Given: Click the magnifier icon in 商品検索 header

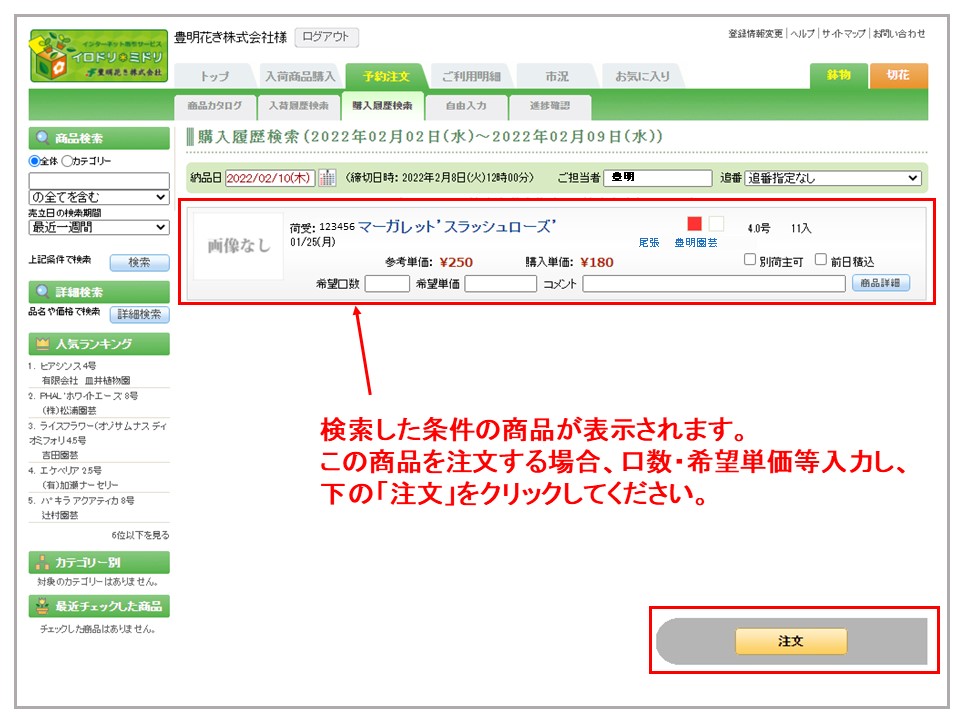Looking at the screenshot, I should (43, 139).
